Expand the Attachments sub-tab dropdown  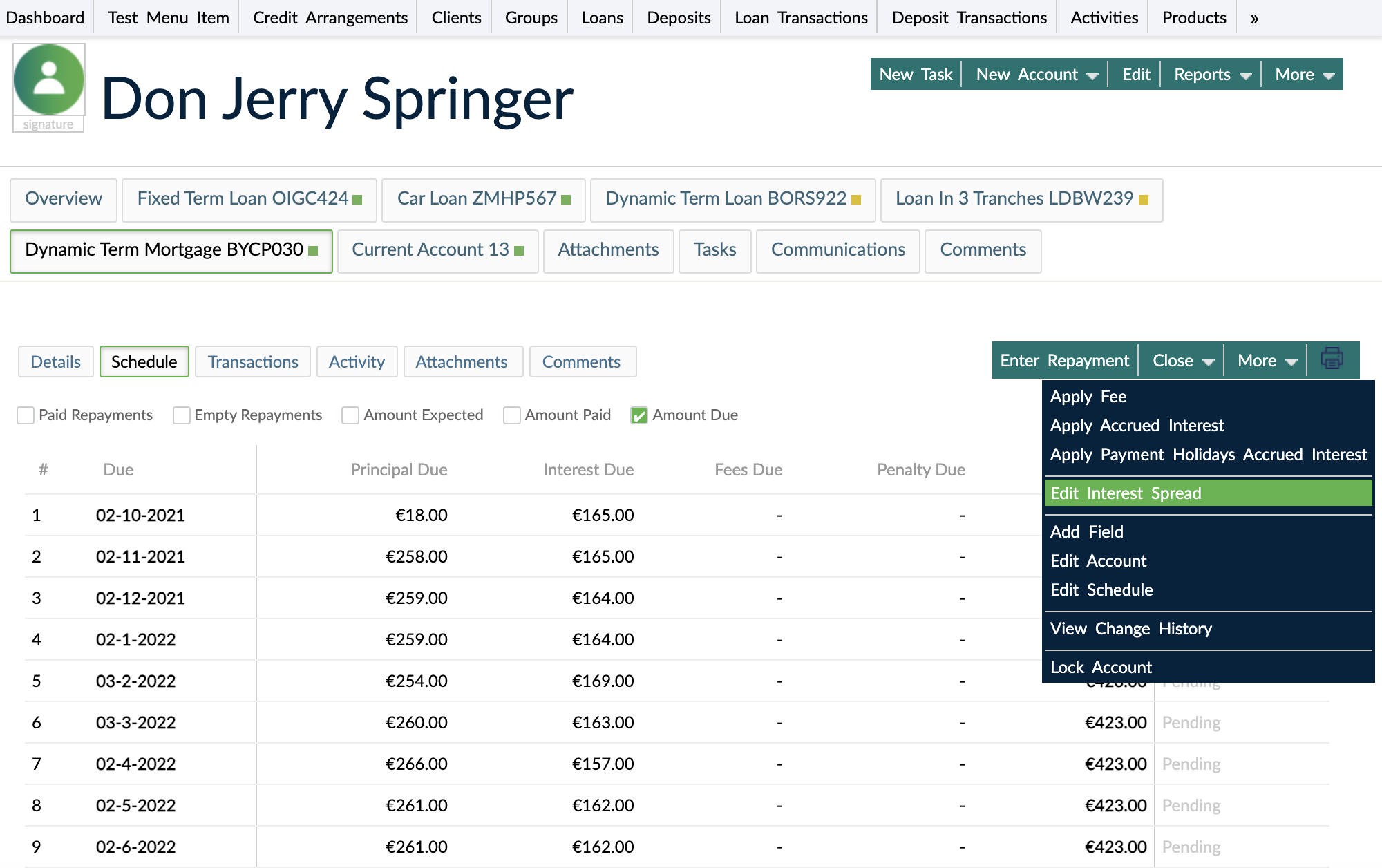463,361
